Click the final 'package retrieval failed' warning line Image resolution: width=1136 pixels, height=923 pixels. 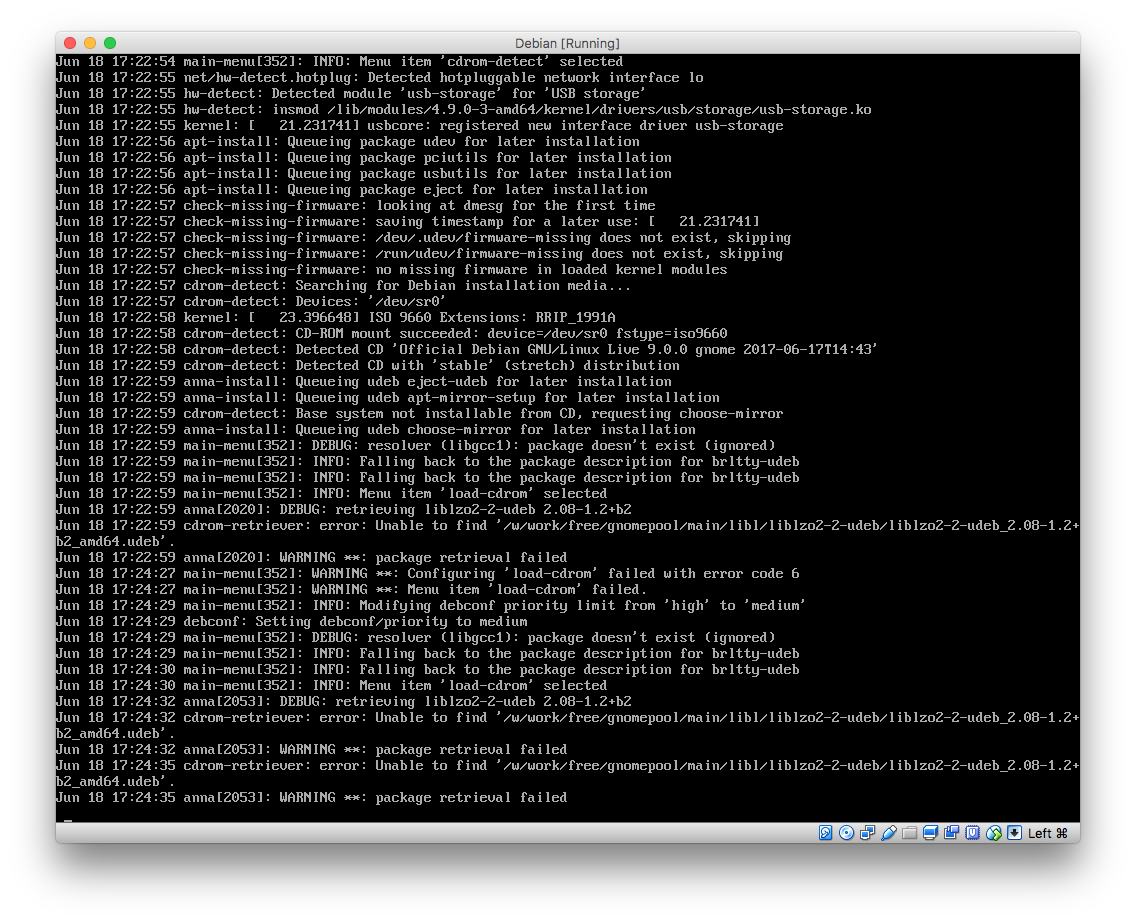(311, 798)
